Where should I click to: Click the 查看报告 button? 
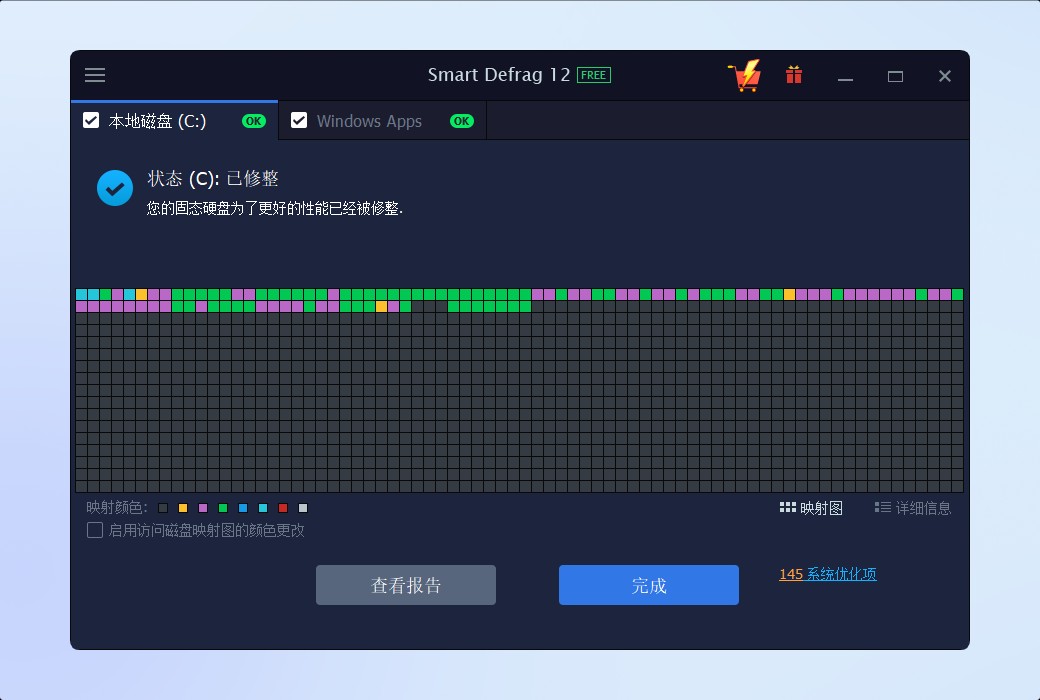click(406, 585)
